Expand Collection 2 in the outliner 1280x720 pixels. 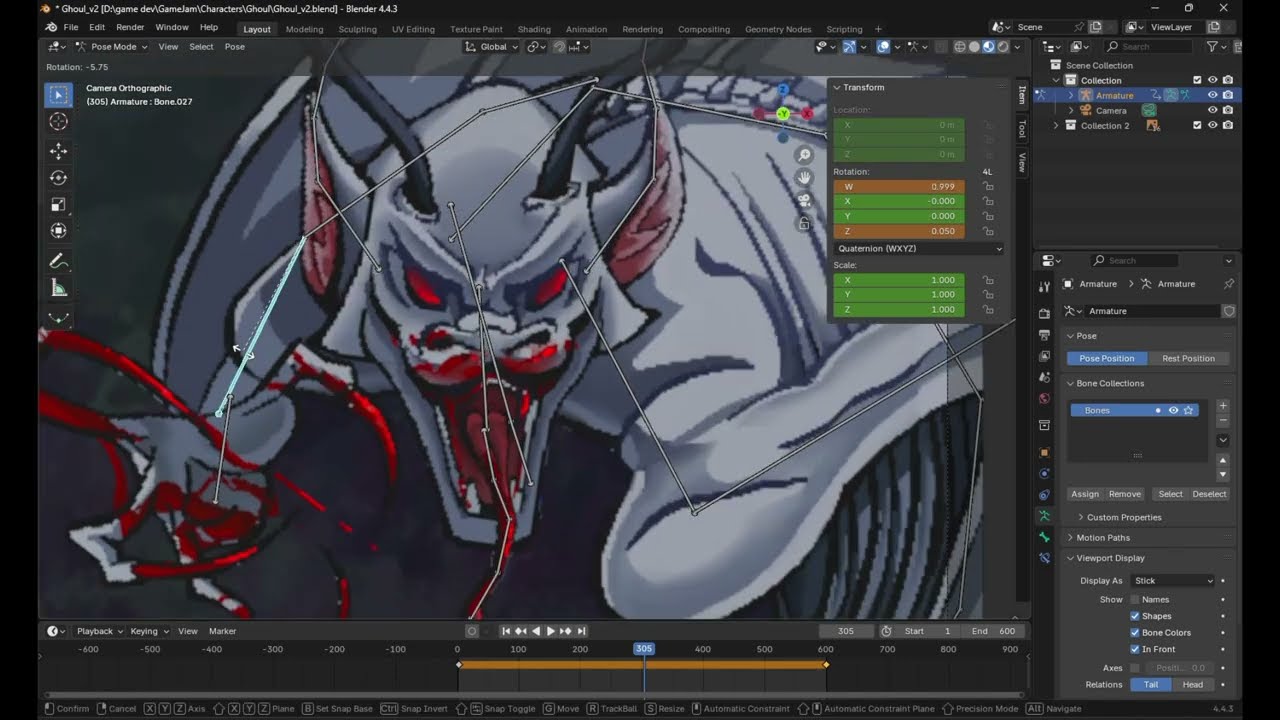[1056, 125]
